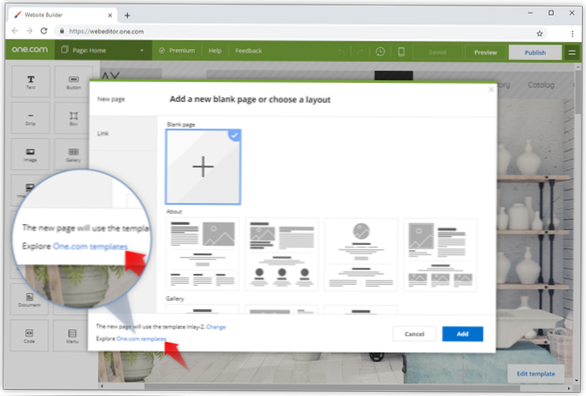
Task: Click the Change template link
Action: click(216, 327)
